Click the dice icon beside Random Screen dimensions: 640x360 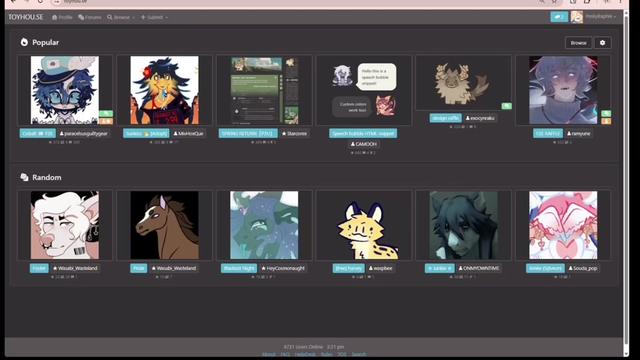(x=24, y=177)
